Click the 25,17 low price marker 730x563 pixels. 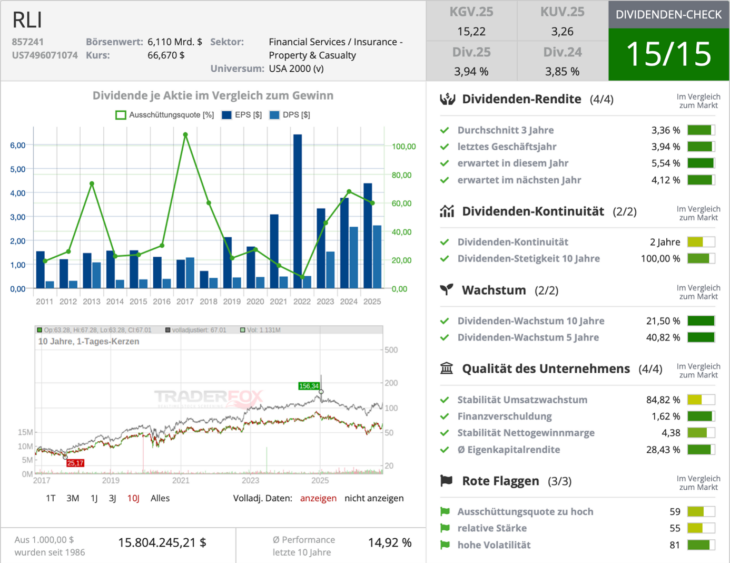[75, 463]
